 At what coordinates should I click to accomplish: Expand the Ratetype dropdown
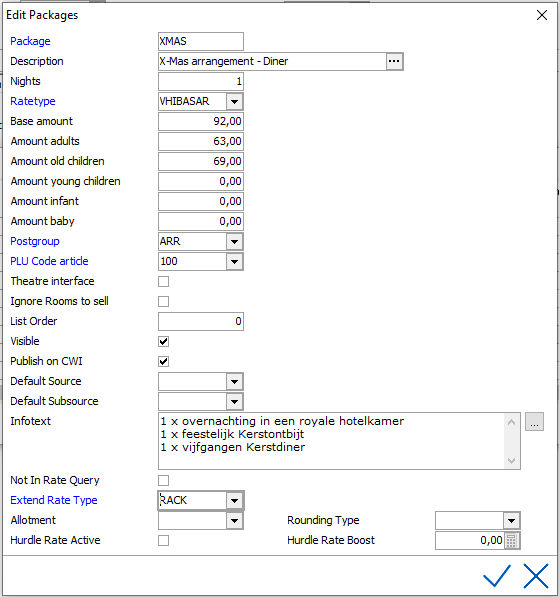[235, 102]
